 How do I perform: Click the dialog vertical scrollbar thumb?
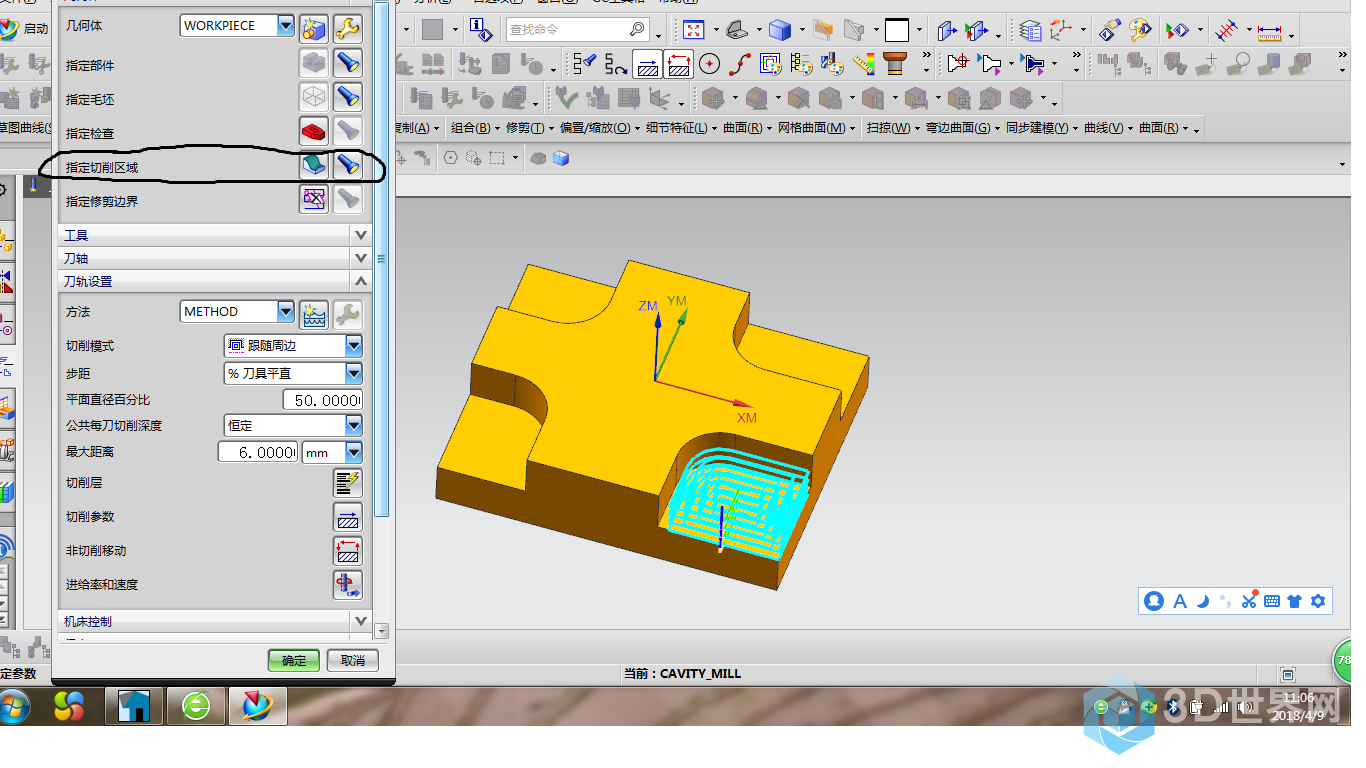[x=381, y=260]
